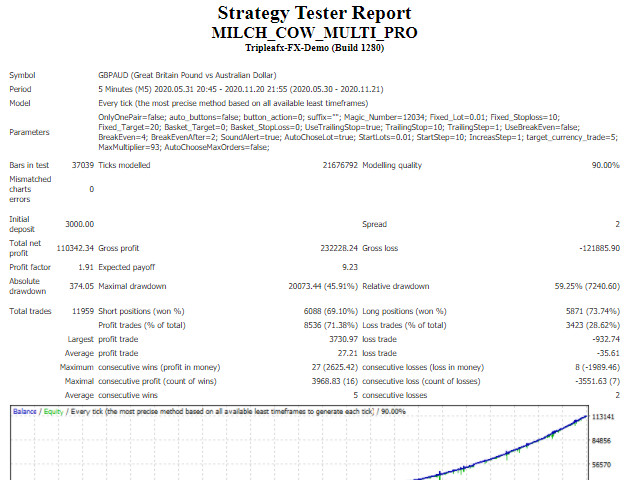This screenshot has height=480, width=640.
Task: Select the Long positions value 5871 (73.74%)
Action: click(593, 311)
